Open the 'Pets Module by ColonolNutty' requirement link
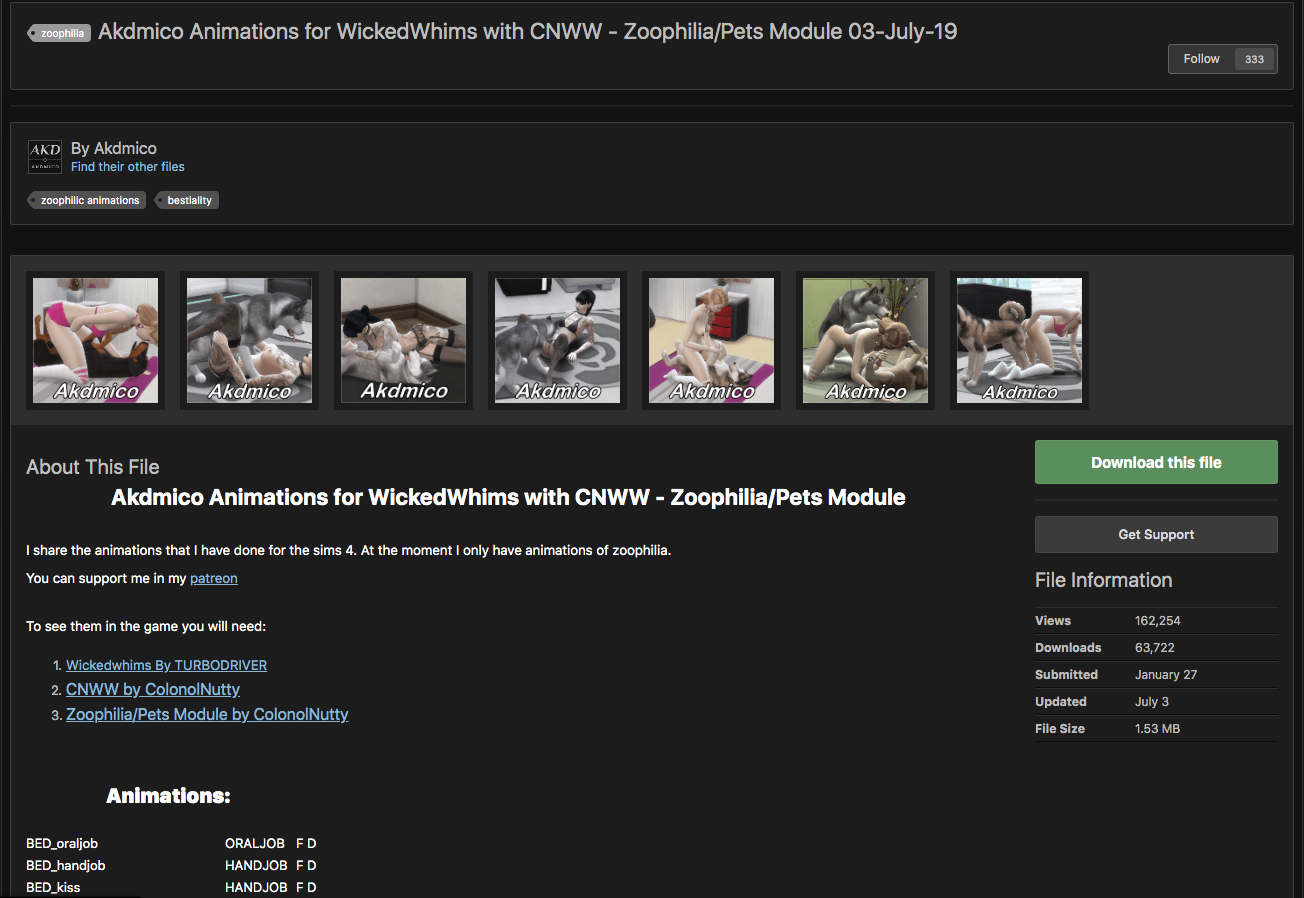This screenshot has width=1304, height=898. pos(207,714)
